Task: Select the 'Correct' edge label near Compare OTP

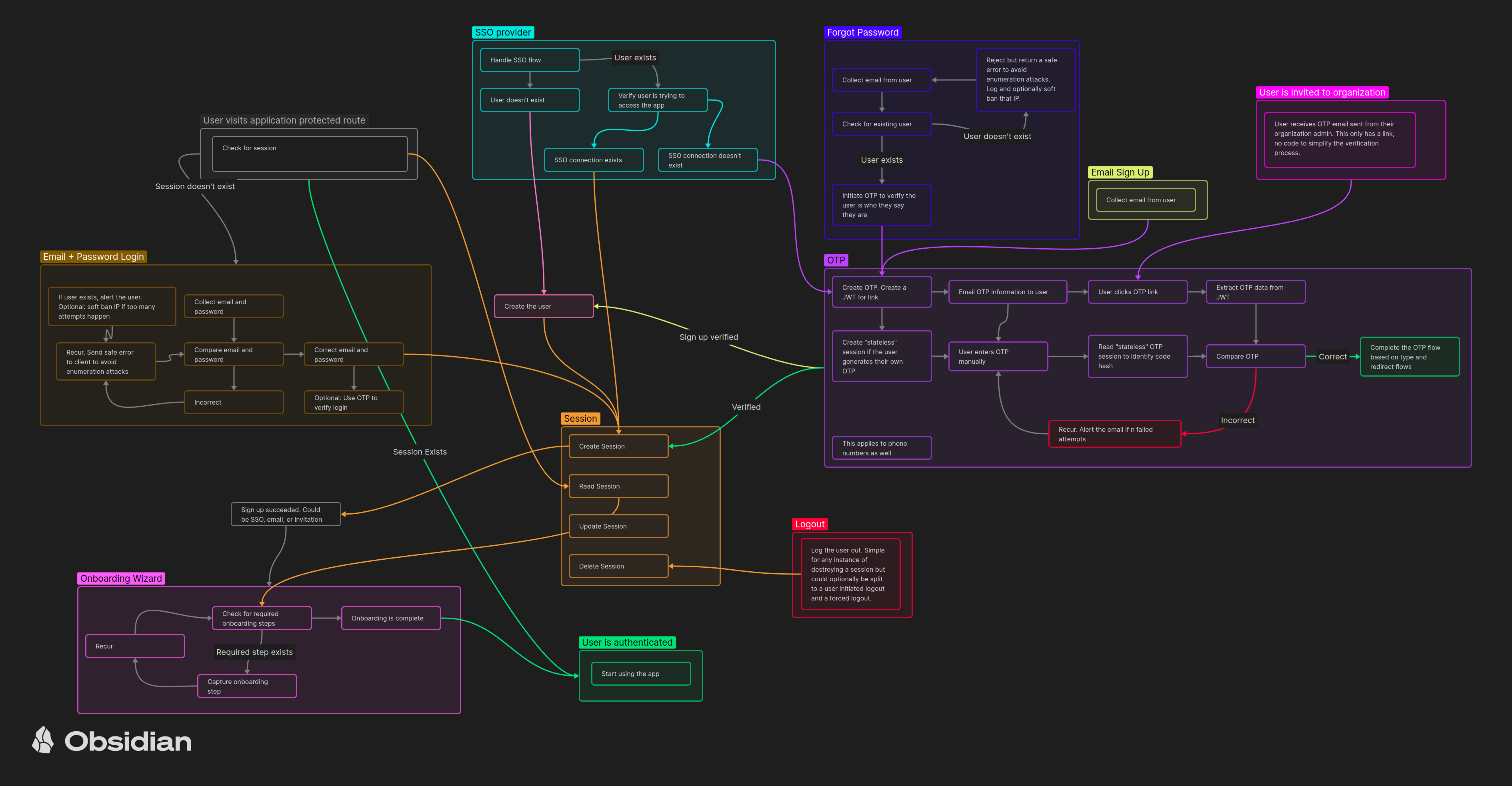Action: point(1332,356)
